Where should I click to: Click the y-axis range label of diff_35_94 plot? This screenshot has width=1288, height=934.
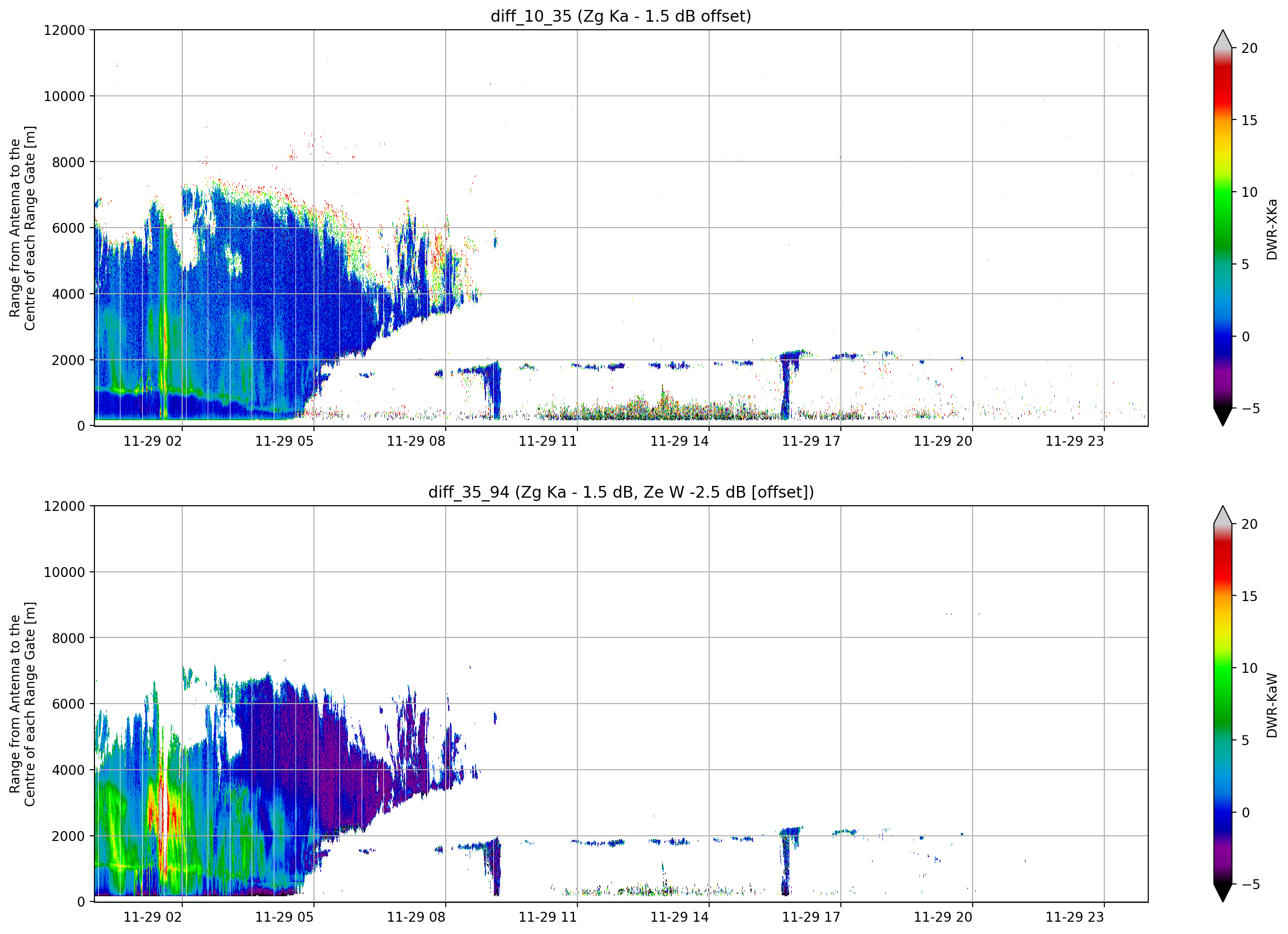point(22,704)
